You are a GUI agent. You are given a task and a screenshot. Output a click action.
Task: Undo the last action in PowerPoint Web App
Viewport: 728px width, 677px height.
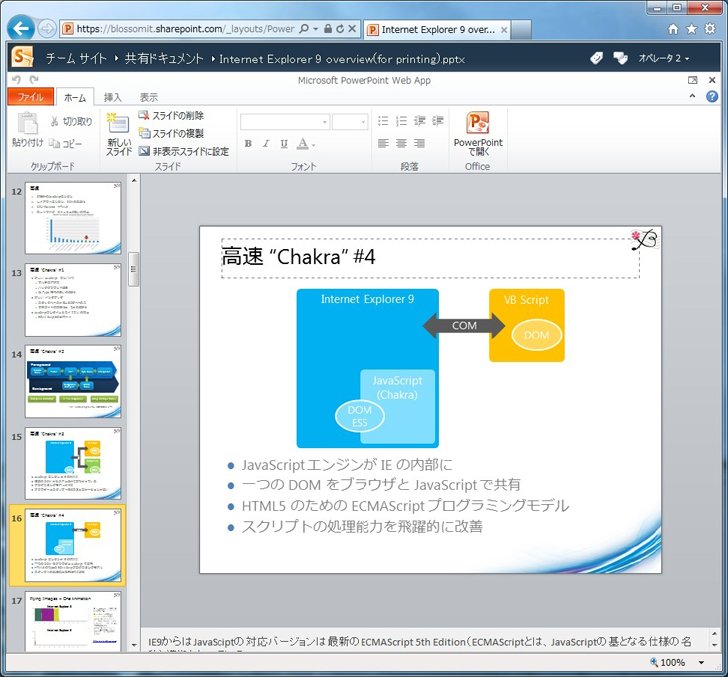coord(17,80)
